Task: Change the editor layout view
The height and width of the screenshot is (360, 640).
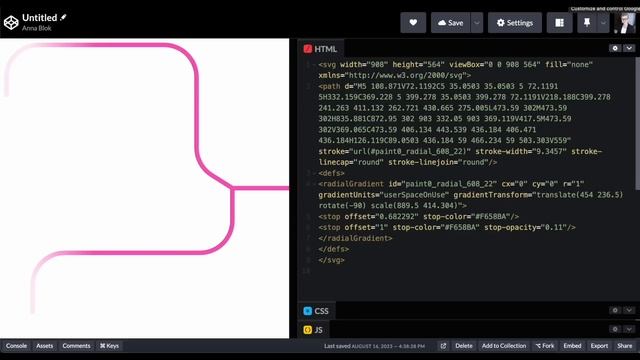Action: [560, 22]
